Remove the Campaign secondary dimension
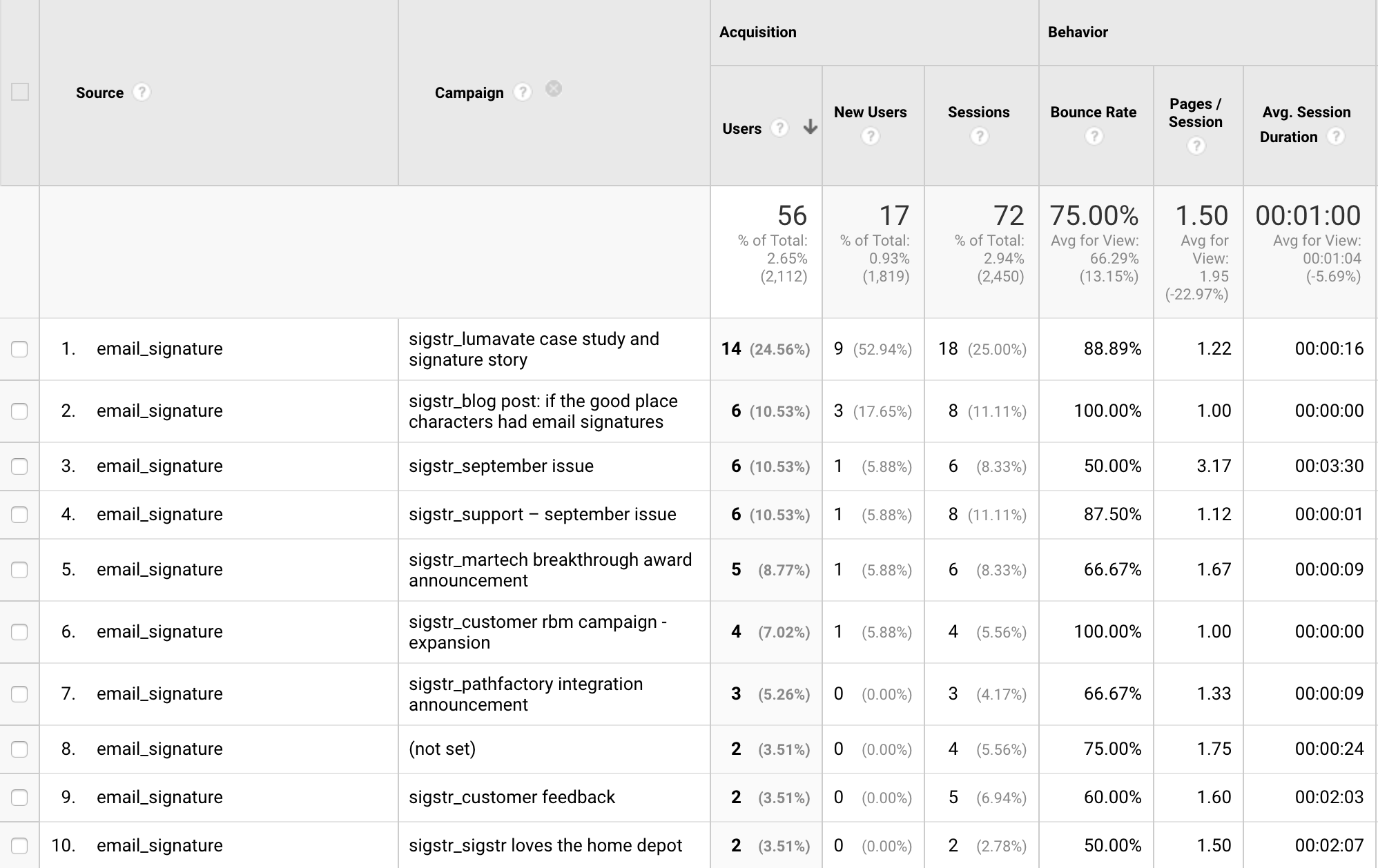Viewport: 1378px width, 868px height. pyautogui.click(x=554, y=89)
